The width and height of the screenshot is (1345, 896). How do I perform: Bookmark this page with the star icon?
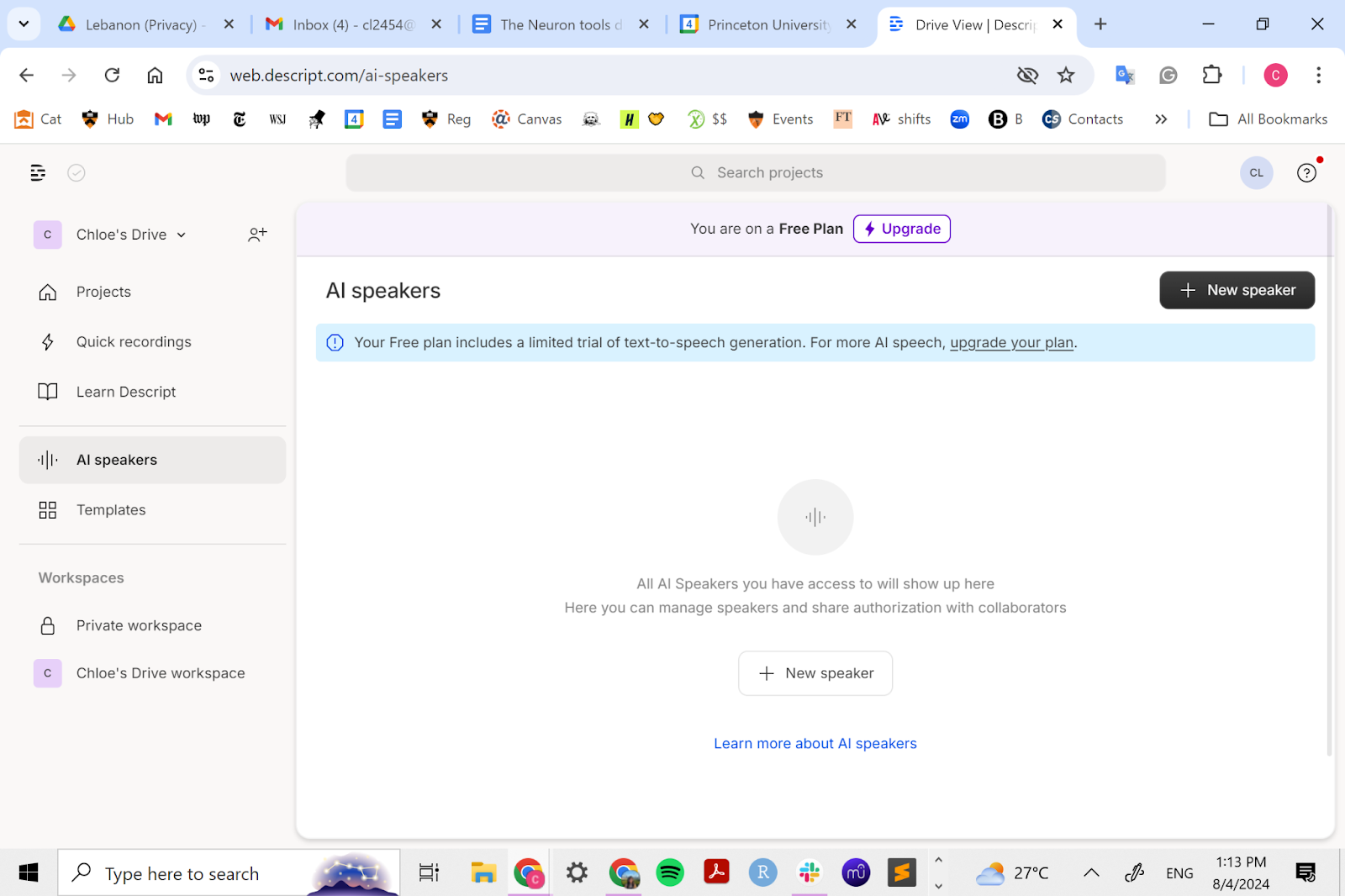[1066, 75]
